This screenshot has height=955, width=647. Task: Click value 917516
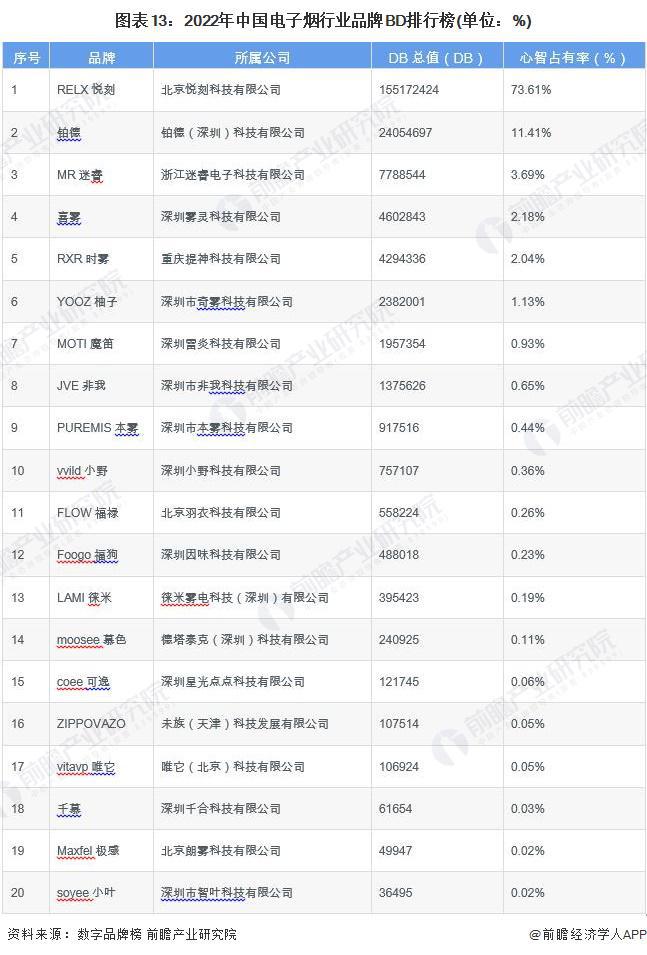398,428
